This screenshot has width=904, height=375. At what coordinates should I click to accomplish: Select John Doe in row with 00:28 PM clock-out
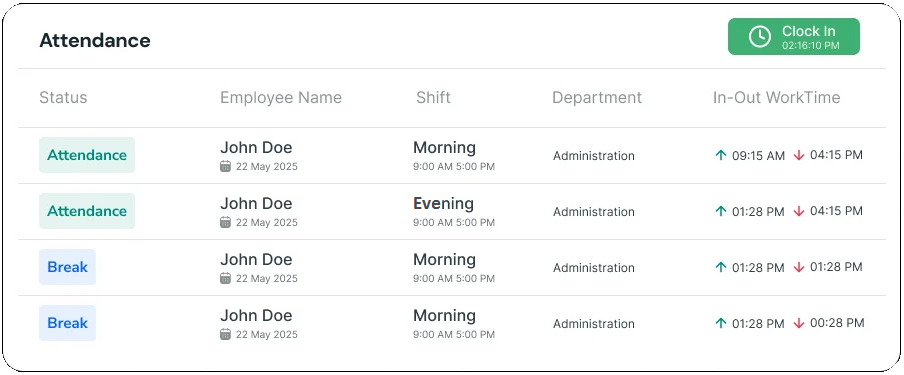click(256, 316)
